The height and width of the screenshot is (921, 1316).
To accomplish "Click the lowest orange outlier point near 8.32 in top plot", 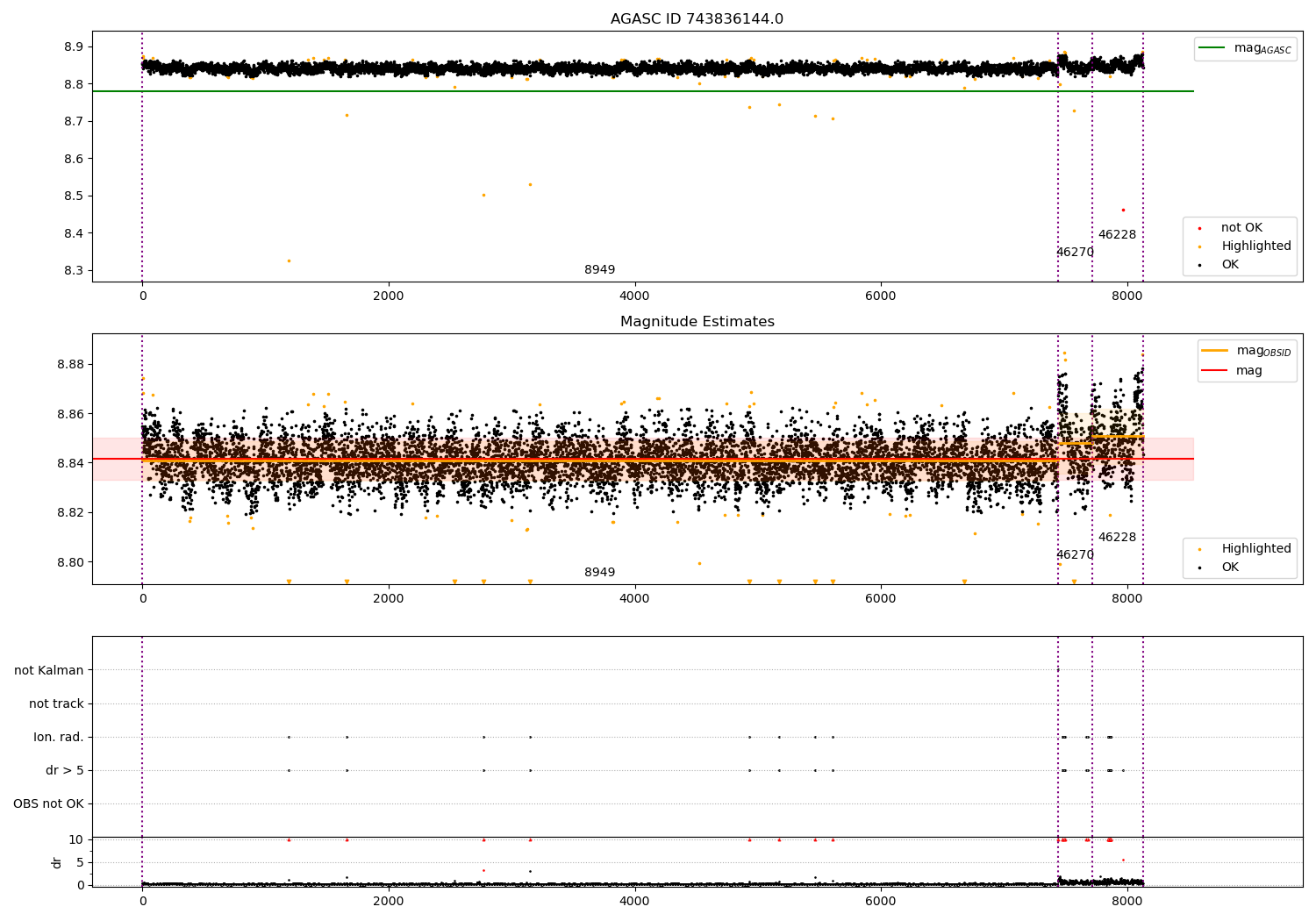I will 289,261.
